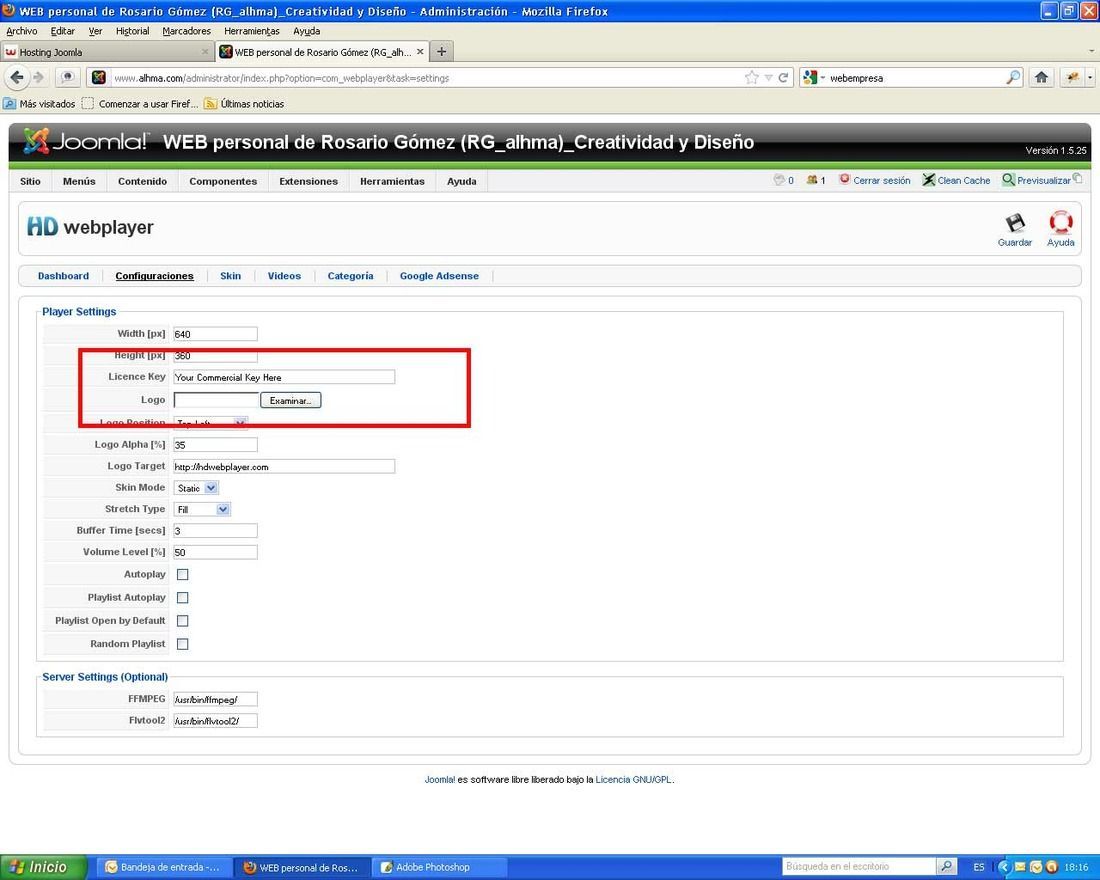Click the Firefox forward arrow button
This screenshot has width=1100, height=880.
click(39, 77)
